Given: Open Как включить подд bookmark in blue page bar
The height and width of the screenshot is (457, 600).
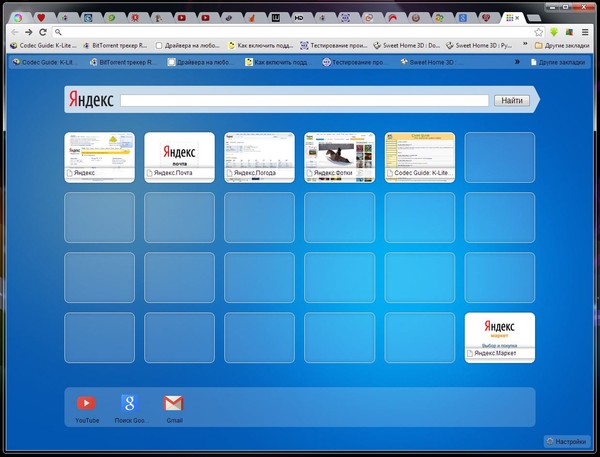Looking at the screenshot, I should [x=277, y=62].
